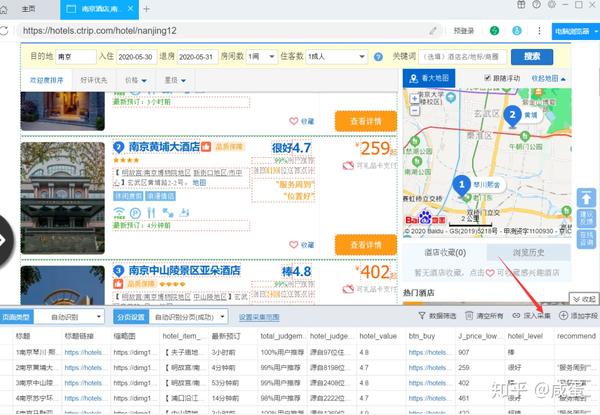
Task: Open the 浏览历史 tab
Action: [528, 252]
